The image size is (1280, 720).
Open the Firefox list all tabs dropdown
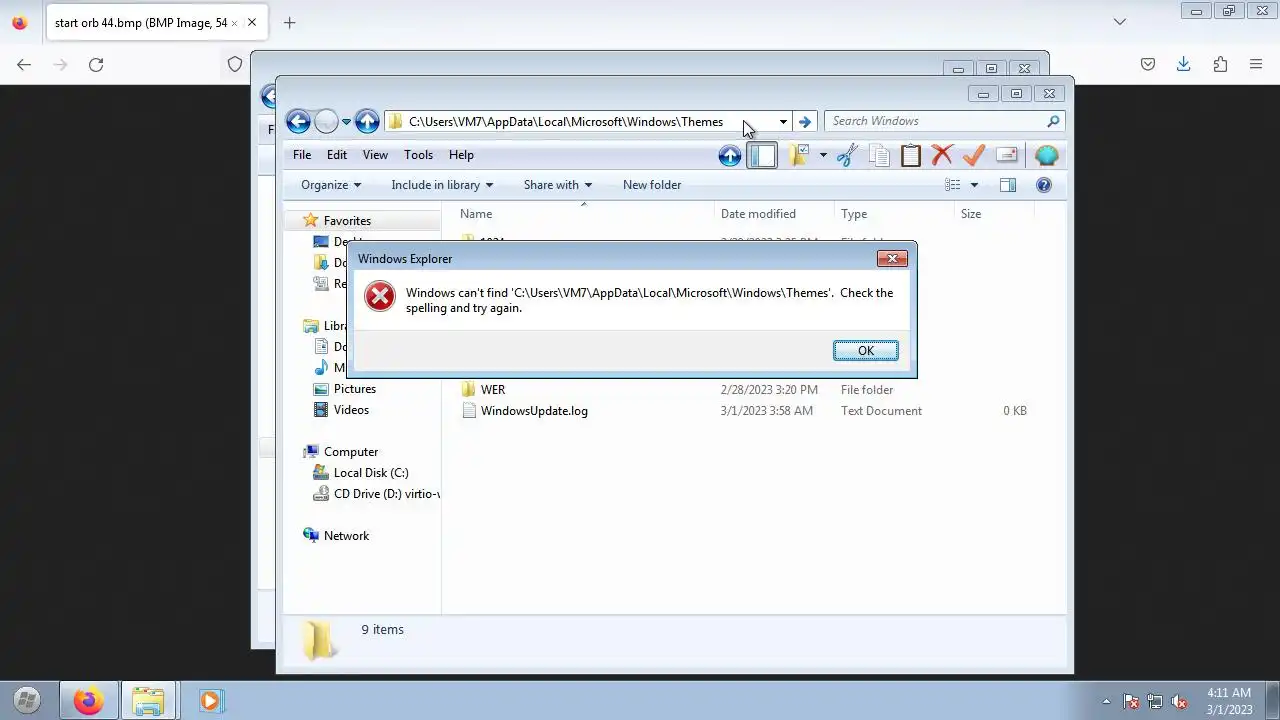(x=1120, y=22)
